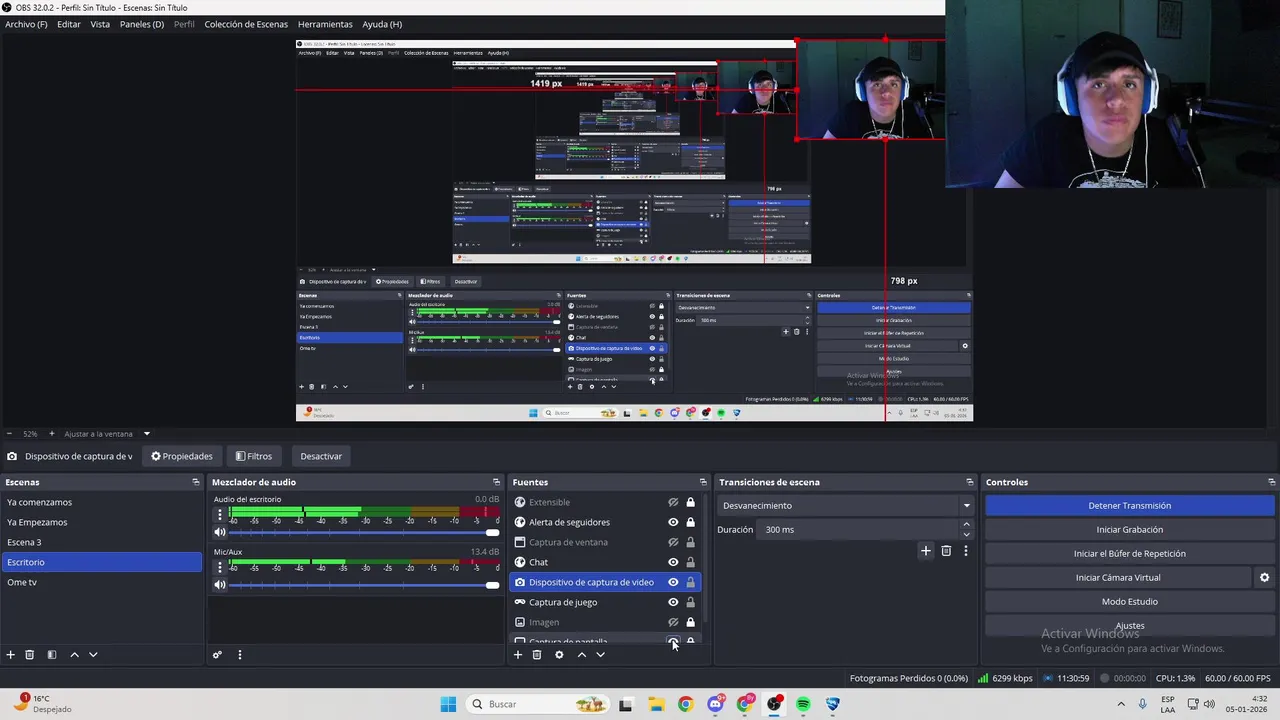Click the Detener Transmisión button
Viewport: 1280px width, 720px height.
point(1129,505)
